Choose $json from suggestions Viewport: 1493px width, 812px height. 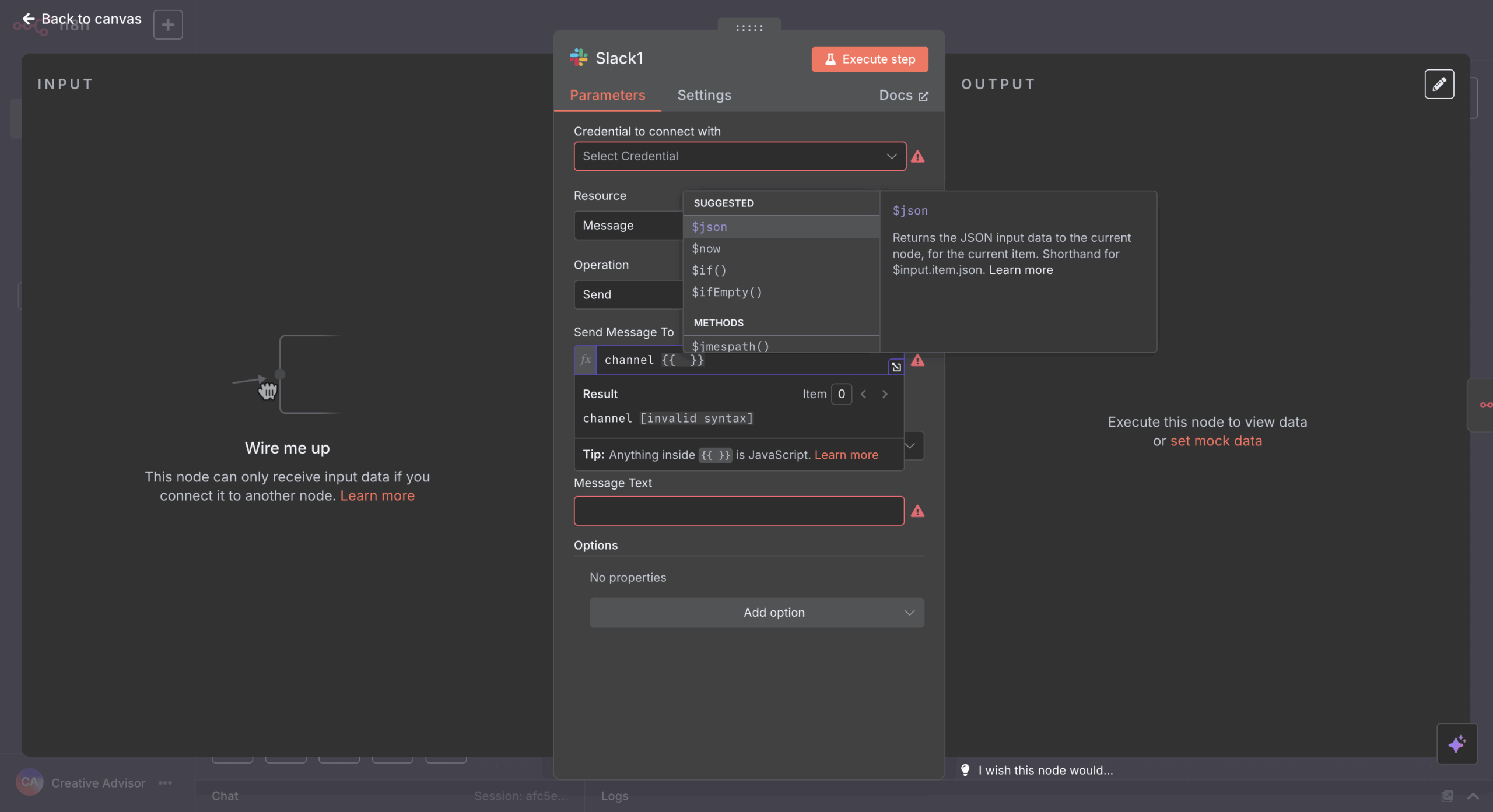point(781,227)
